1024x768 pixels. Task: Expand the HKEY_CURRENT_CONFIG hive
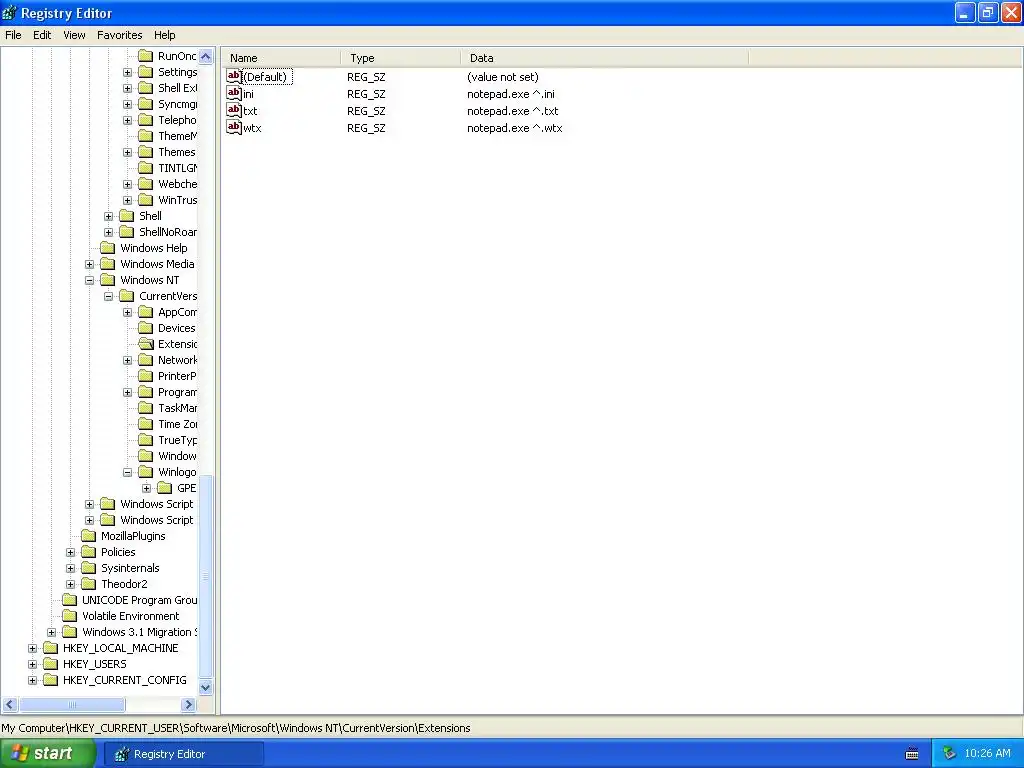tap(32, 680)
